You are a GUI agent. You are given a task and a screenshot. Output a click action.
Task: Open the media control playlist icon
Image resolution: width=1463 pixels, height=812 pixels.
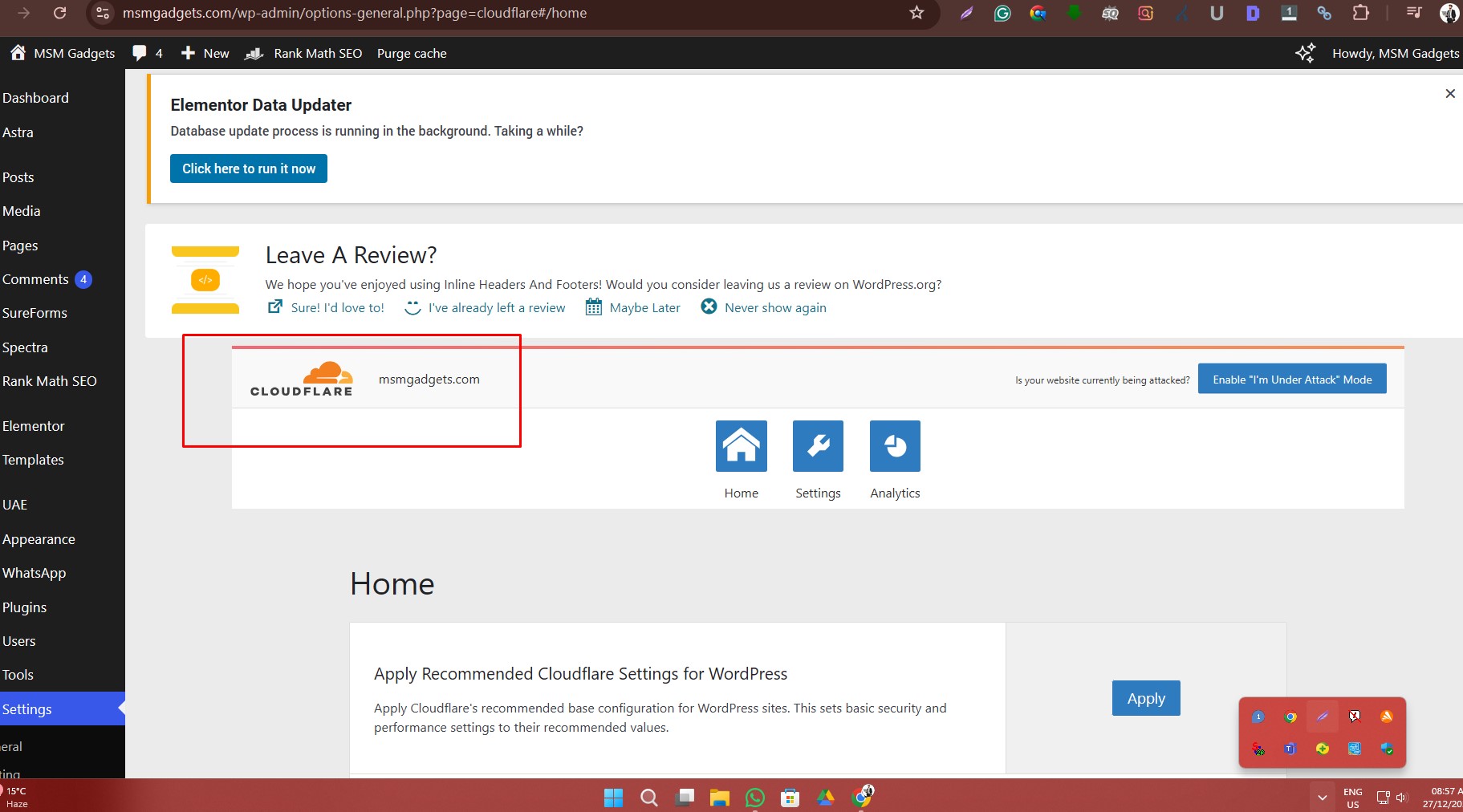click(x=1414, y=13)
